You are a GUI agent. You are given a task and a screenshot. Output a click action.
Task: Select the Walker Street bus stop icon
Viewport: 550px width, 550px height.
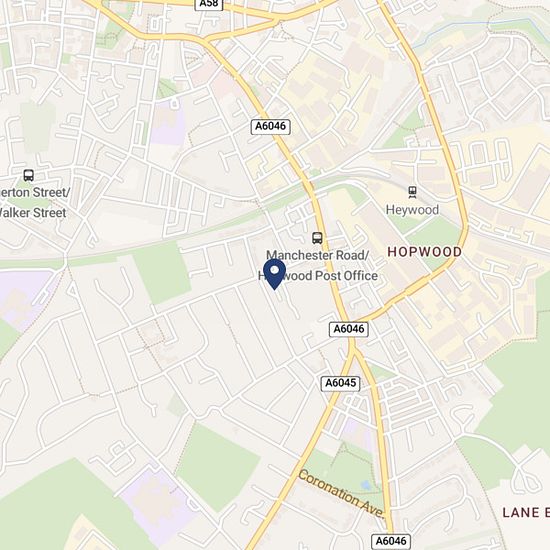[x=29, y=175]
